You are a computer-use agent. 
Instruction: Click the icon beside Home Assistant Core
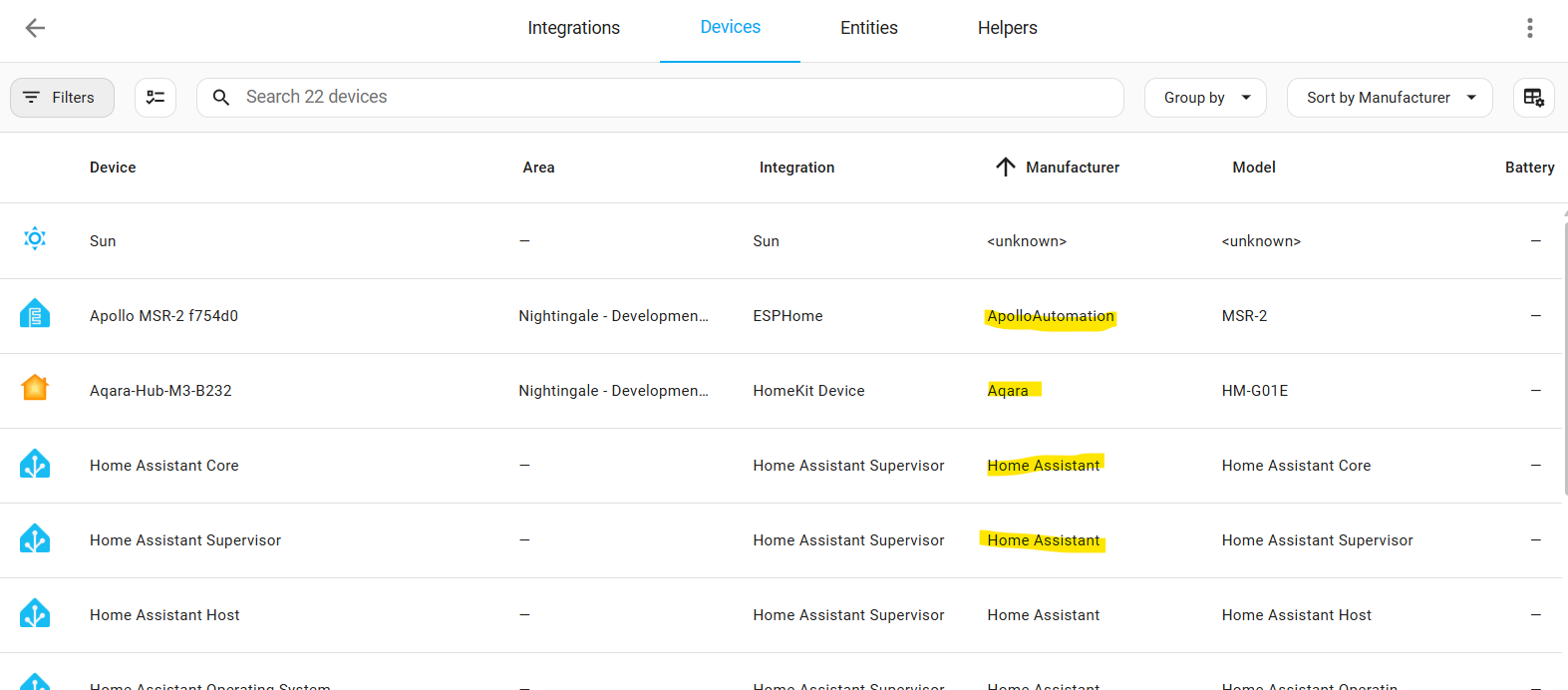coord(35,464)
